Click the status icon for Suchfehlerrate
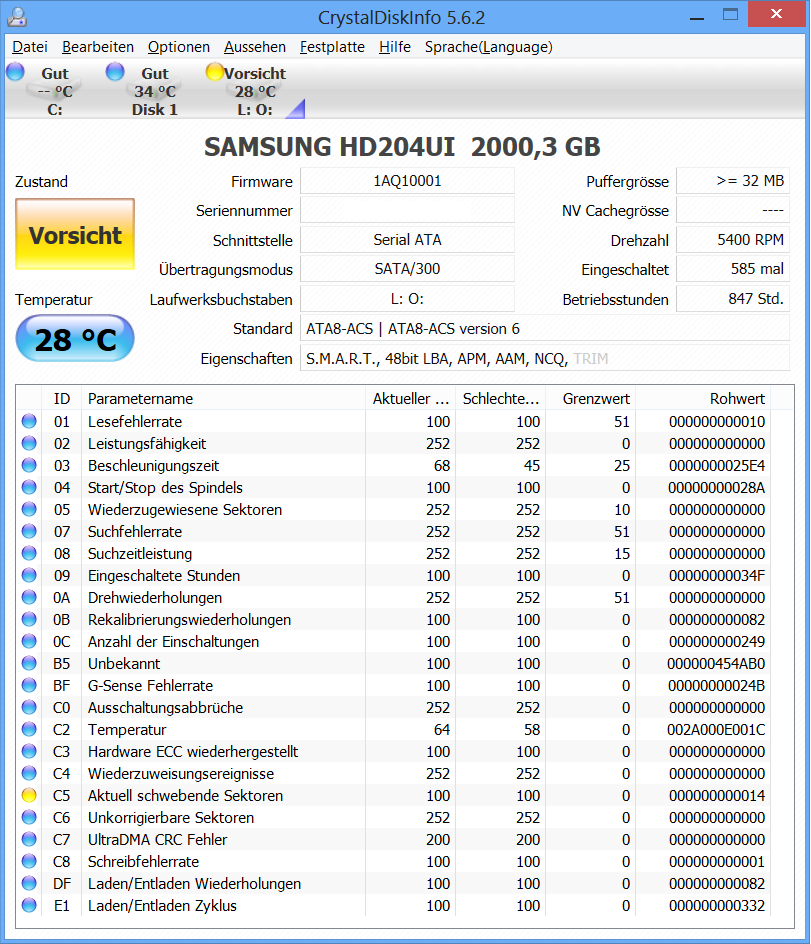The width and height of the screenshot is (811, 944). point(29,532)
